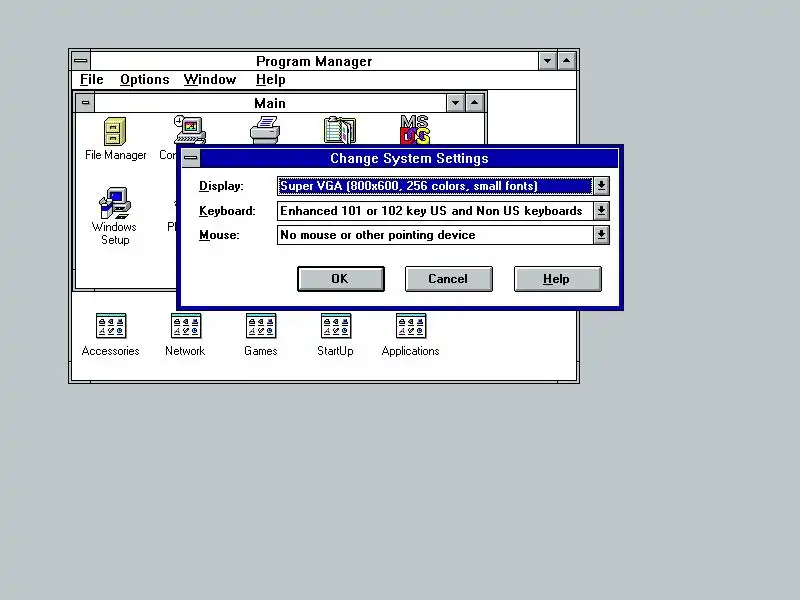Open the File menu in Program Manager
This screenshot has width=800, height=600.
click(x=92, y=80)
